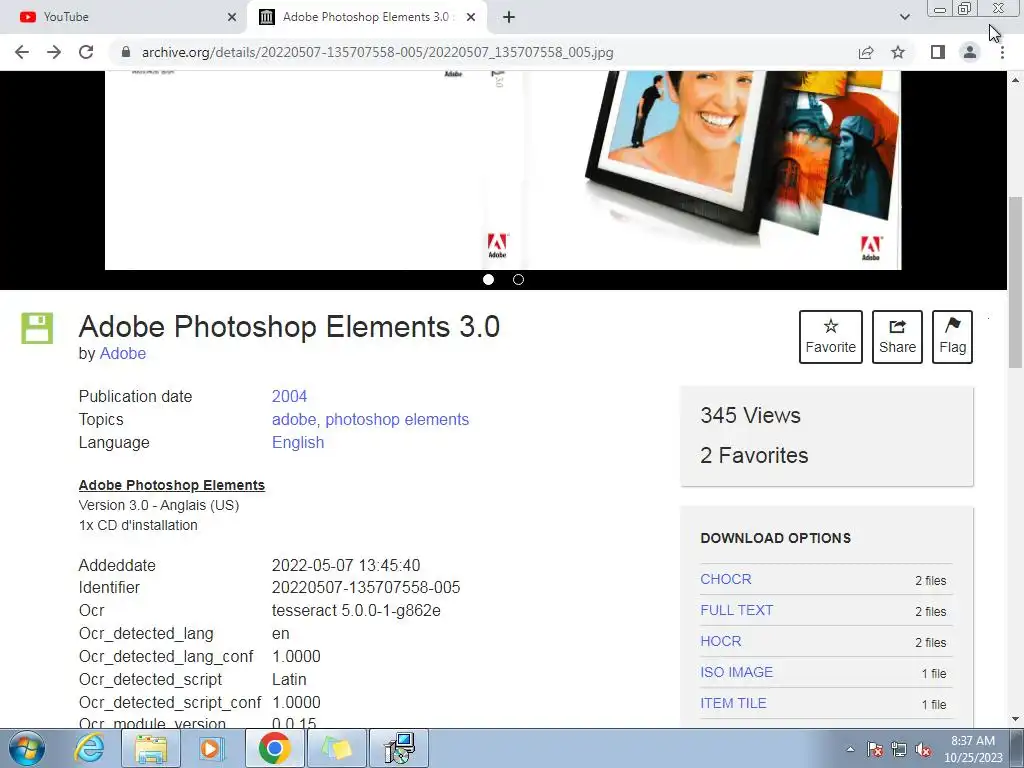Share this page from address bar

click(866, 52)
